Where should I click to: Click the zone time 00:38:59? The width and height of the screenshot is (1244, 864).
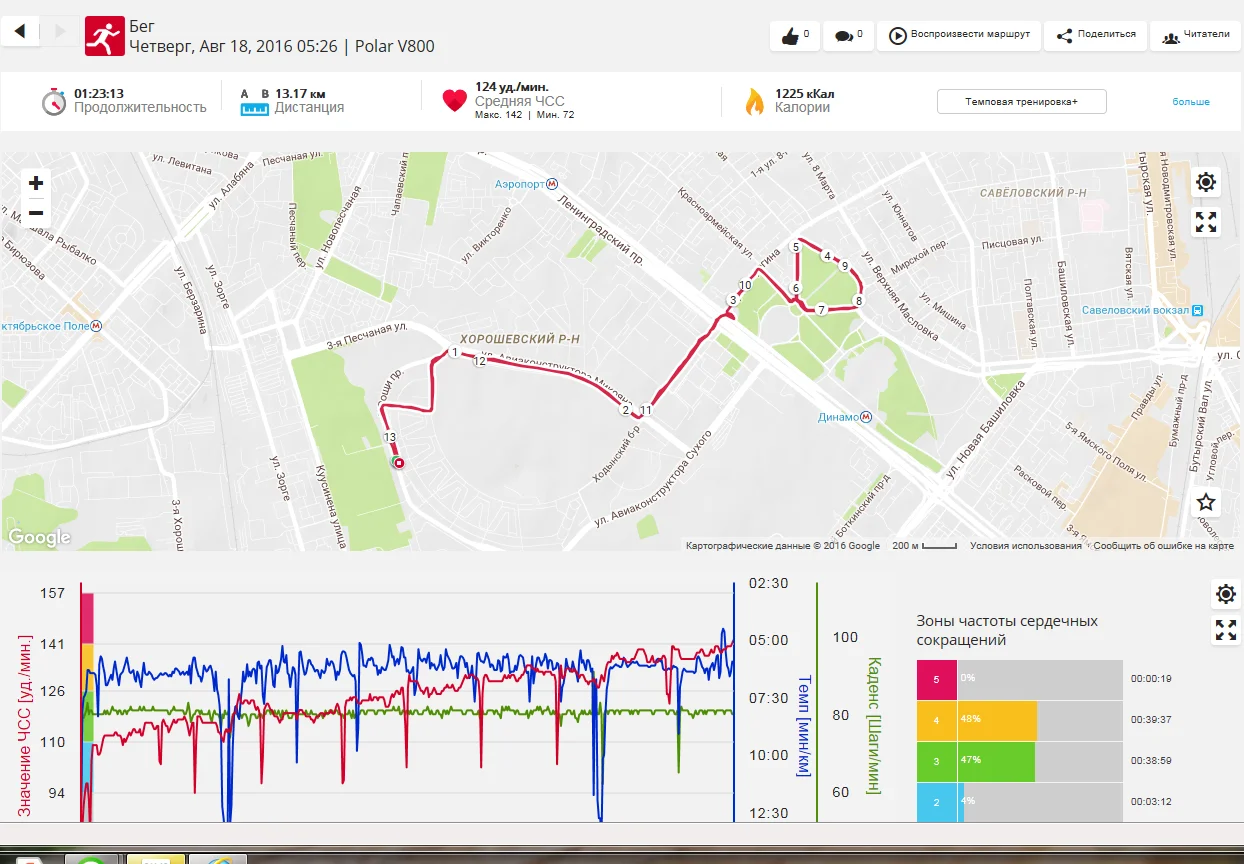pos(1151,761)
